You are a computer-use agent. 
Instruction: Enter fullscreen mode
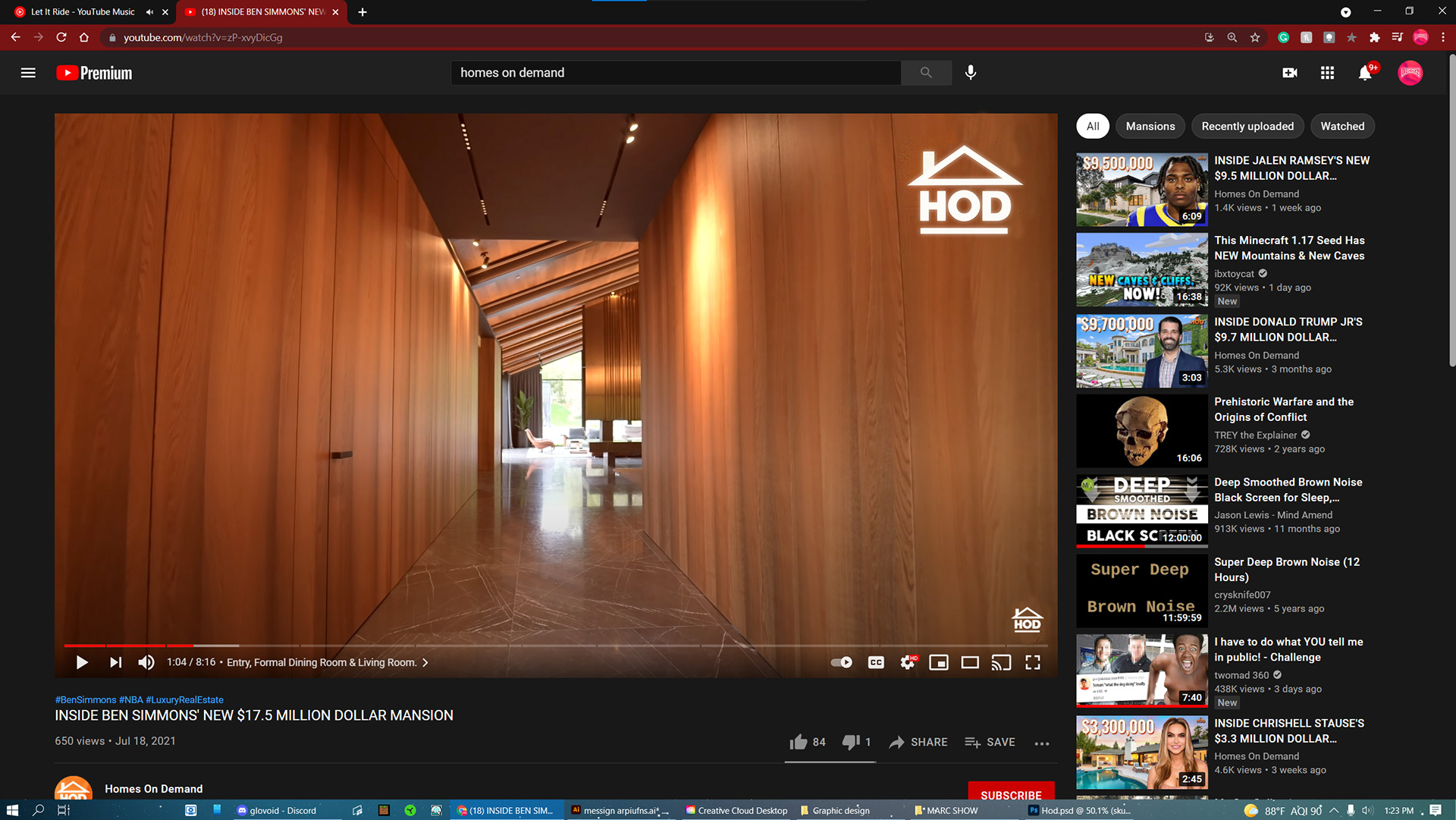pyautogui.click(x=1033, y=662)
